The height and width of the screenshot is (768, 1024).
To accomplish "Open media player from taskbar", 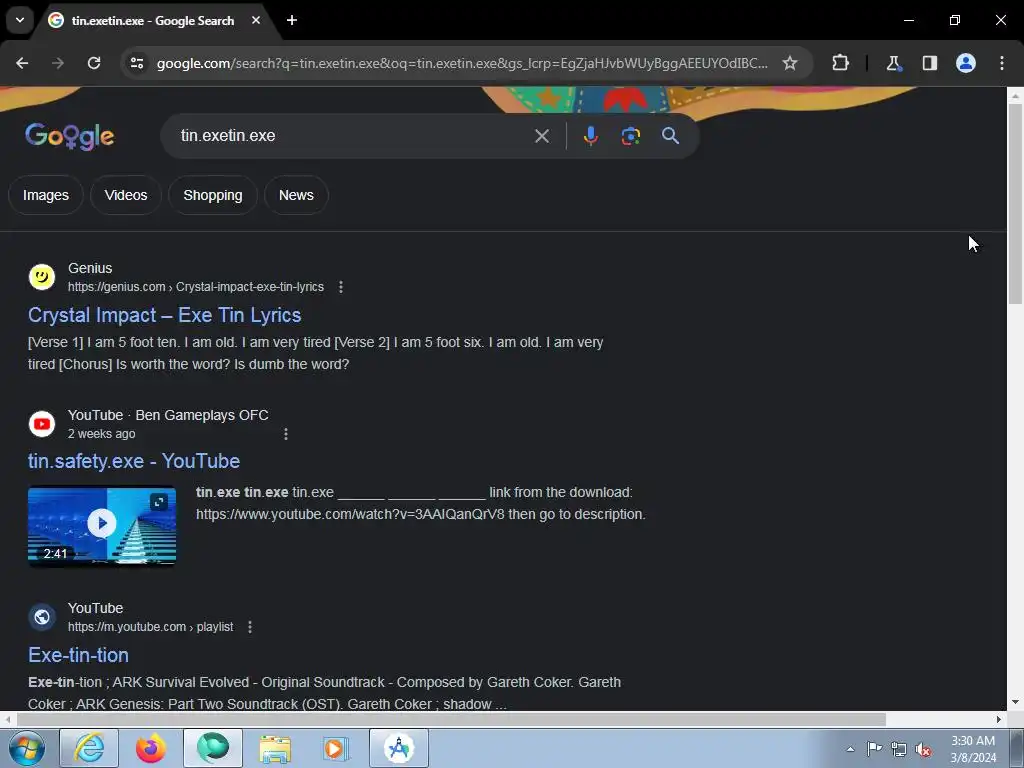I will tap(336, 748).
